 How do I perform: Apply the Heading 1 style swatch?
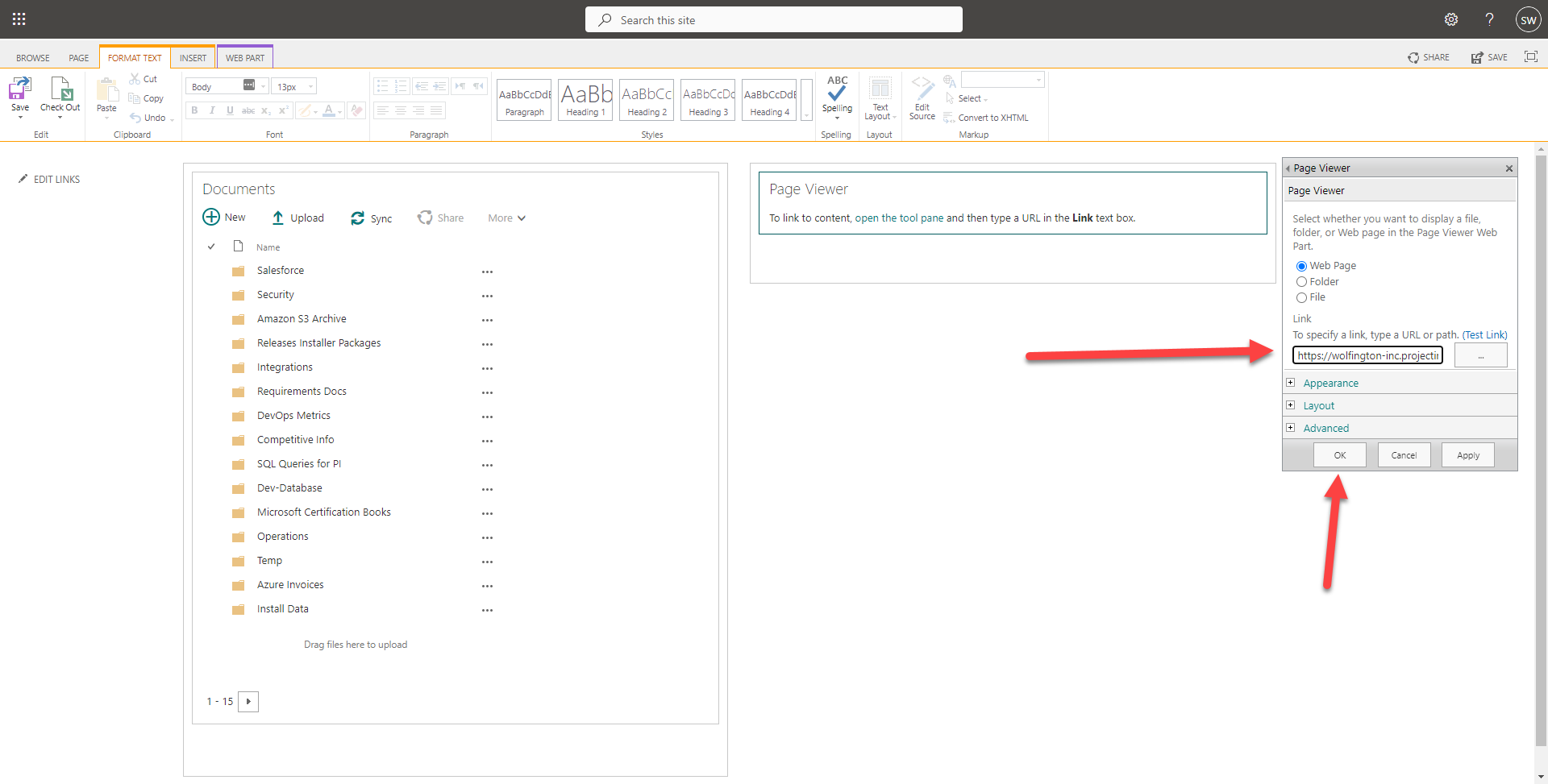[586, 100]
